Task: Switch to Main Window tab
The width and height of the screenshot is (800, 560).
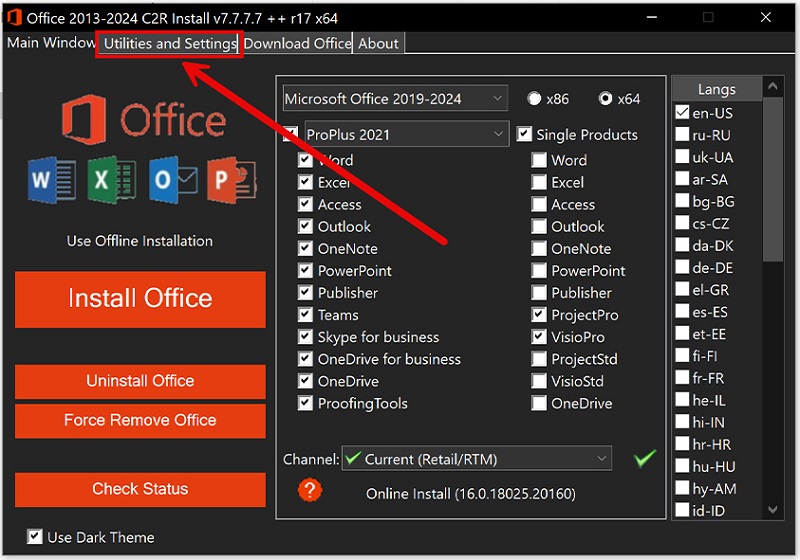Action: [51, 43]
